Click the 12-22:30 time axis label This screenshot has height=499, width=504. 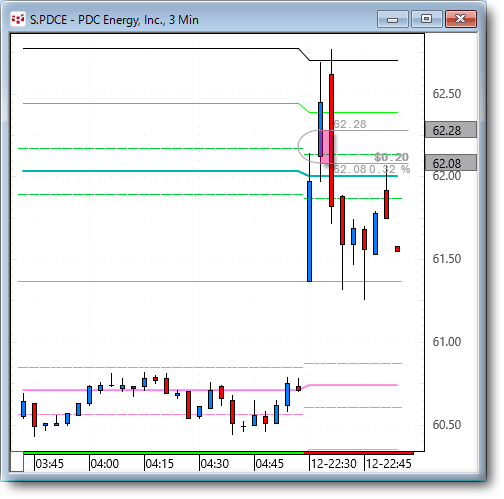(x=333, y=464)
